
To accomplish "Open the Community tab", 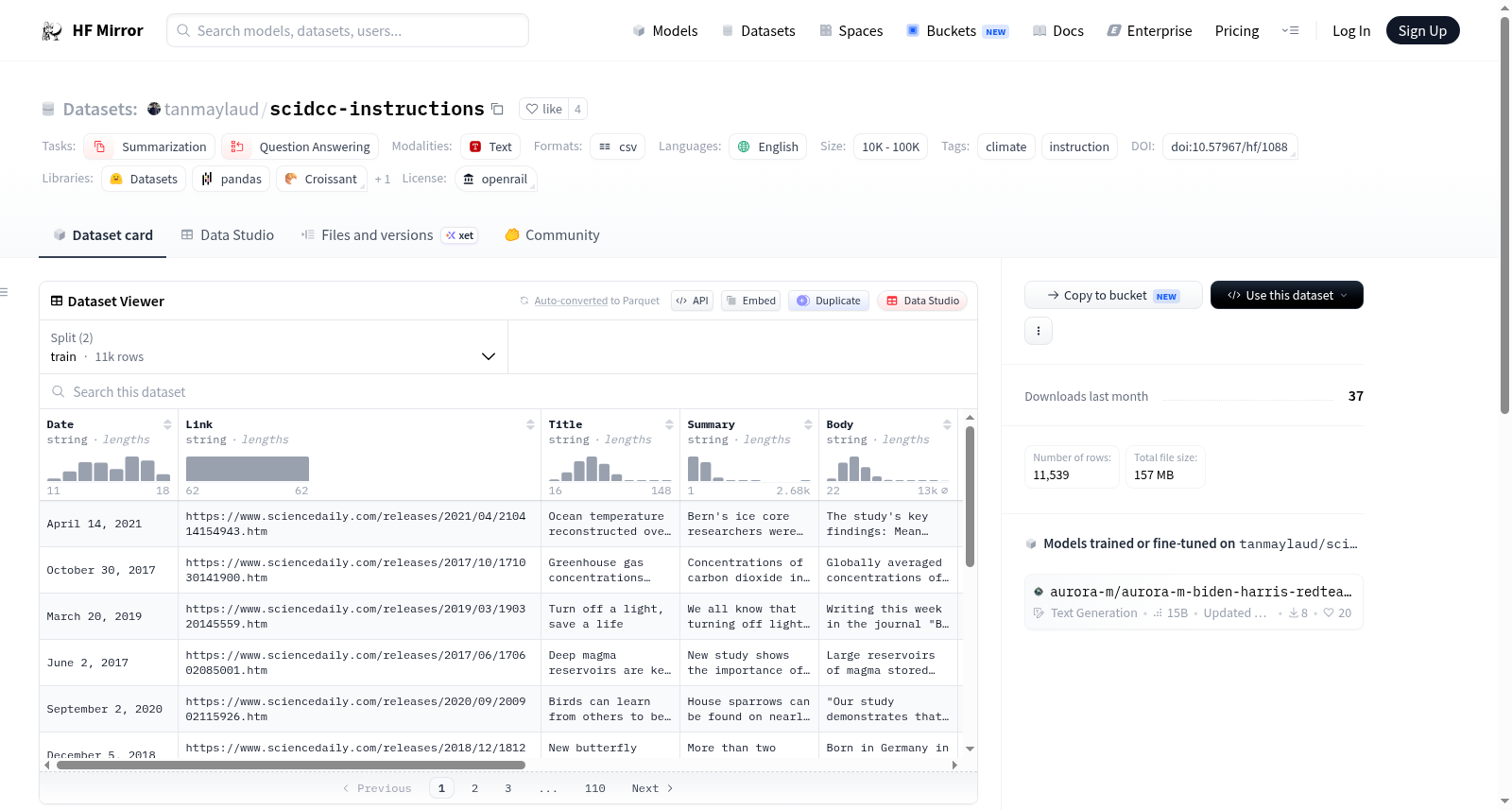I will [552, 235].
